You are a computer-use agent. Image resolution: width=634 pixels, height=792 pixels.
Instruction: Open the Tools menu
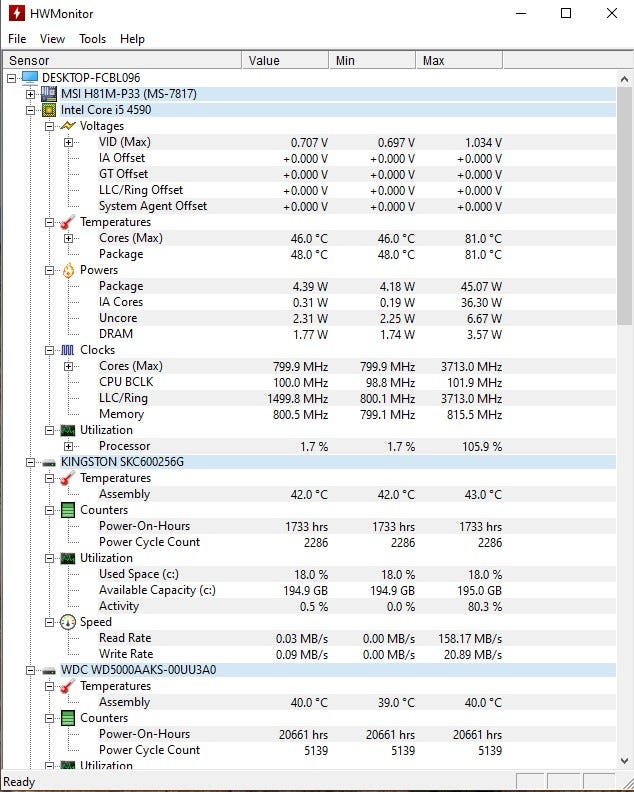[x=92, y=39]
